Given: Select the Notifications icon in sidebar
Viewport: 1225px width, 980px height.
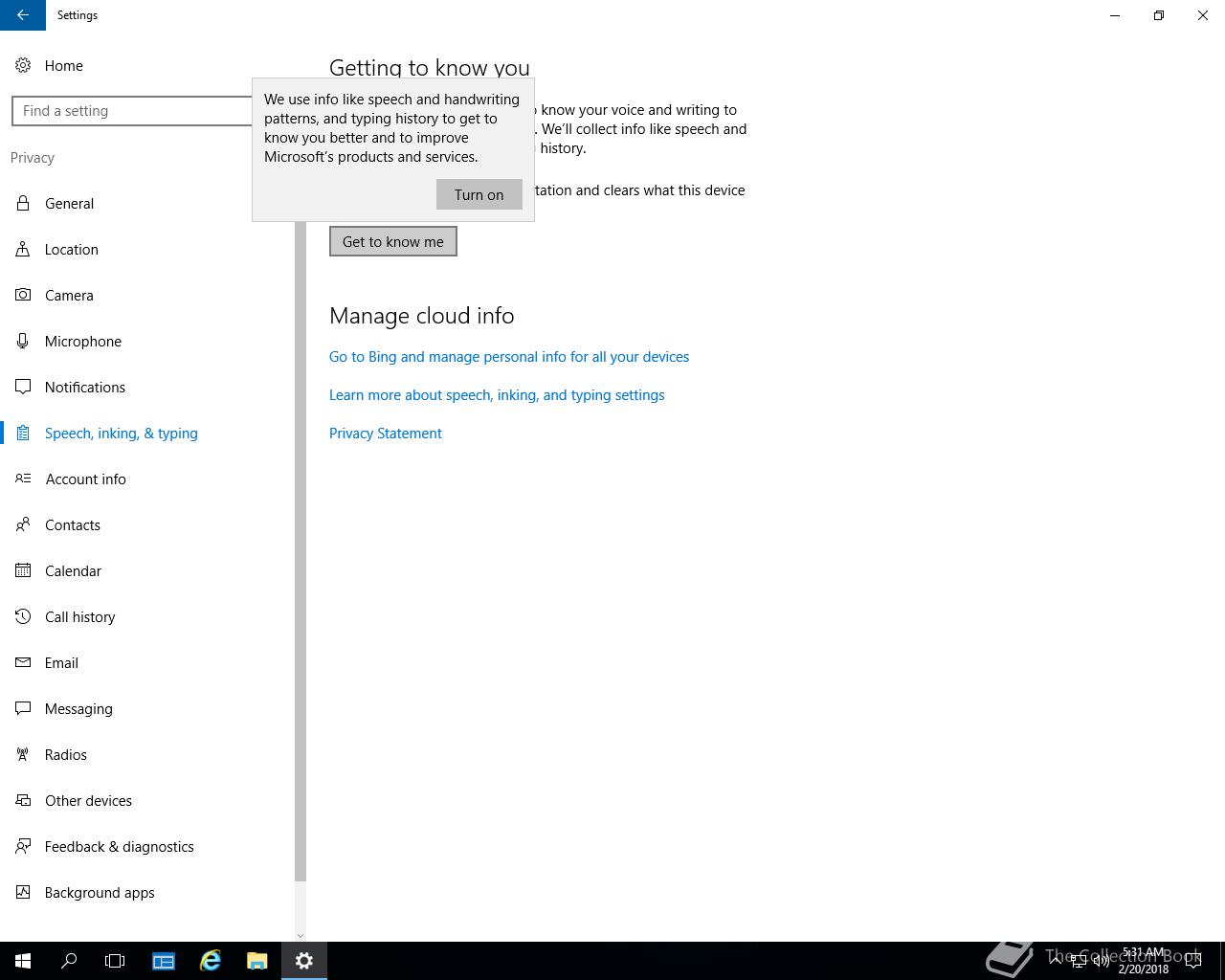Looking at the screenshot, I should 23,387.
